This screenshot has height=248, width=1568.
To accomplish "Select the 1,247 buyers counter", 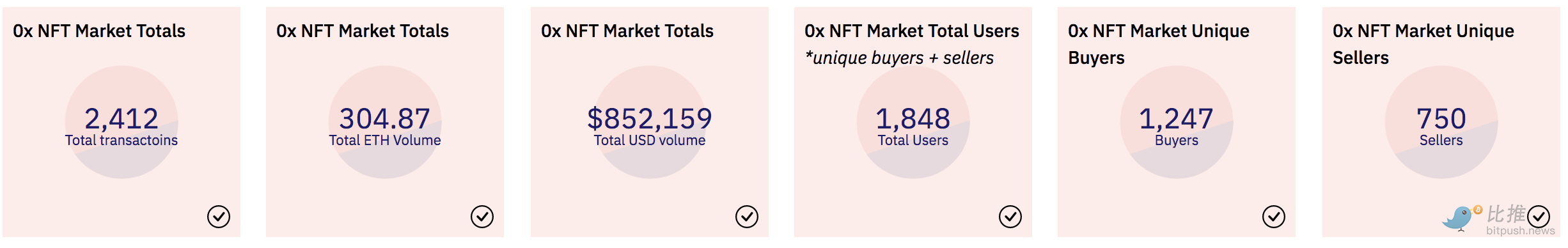I will pos(1177,119).
